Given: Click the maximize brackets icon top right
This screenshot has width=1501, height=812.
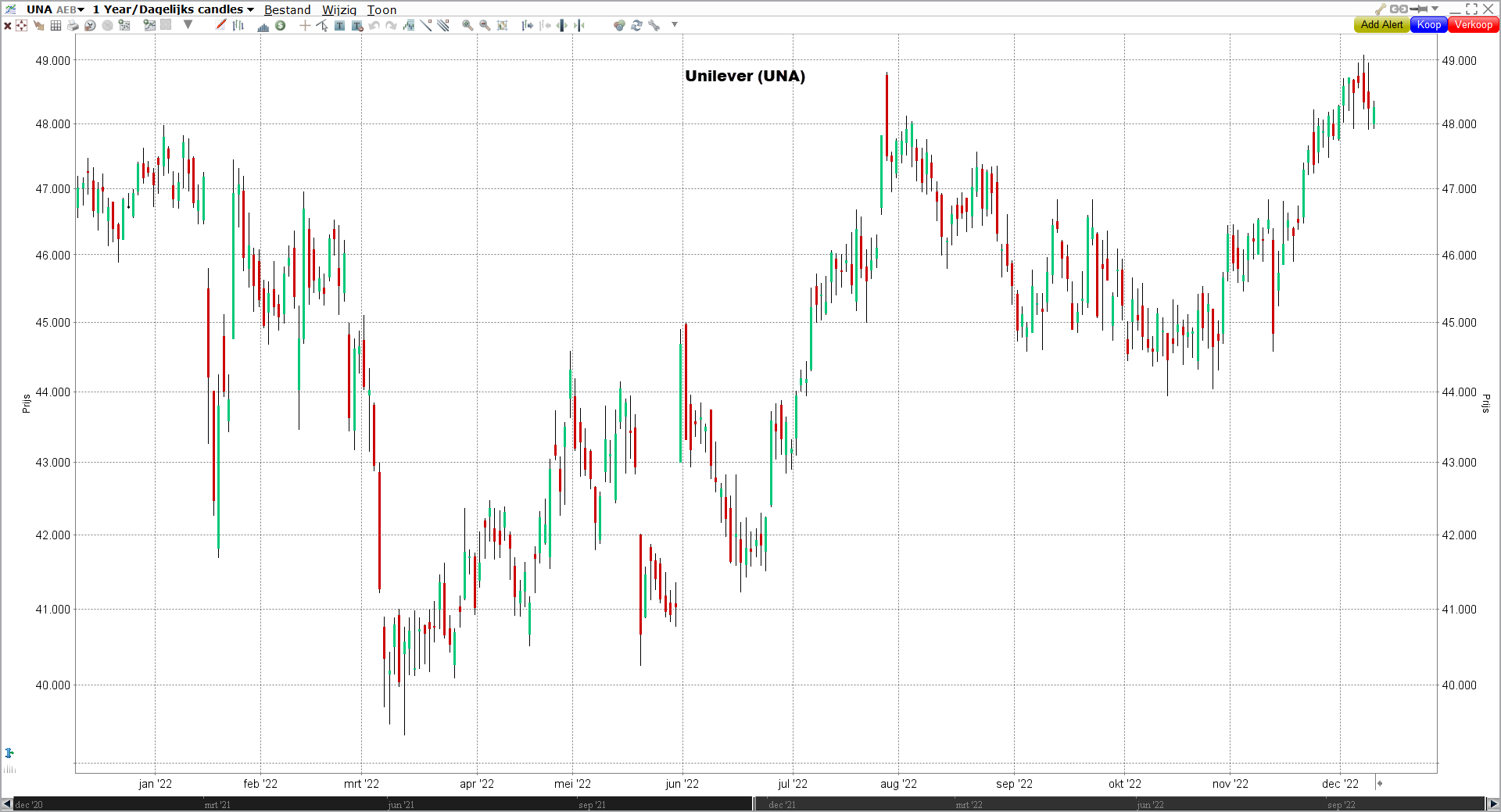Looking at the screenshot, I should click(x=1472, y=9).
